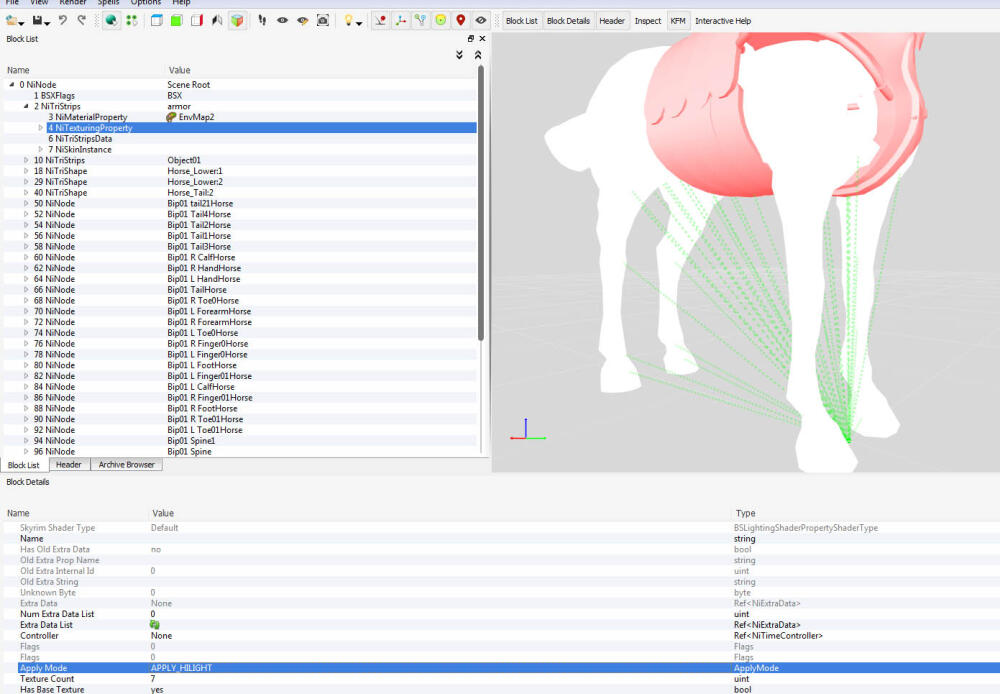Toggle the Inspect dock button
This screenshot has width=1000, height=694.
[x=648, y=21]
